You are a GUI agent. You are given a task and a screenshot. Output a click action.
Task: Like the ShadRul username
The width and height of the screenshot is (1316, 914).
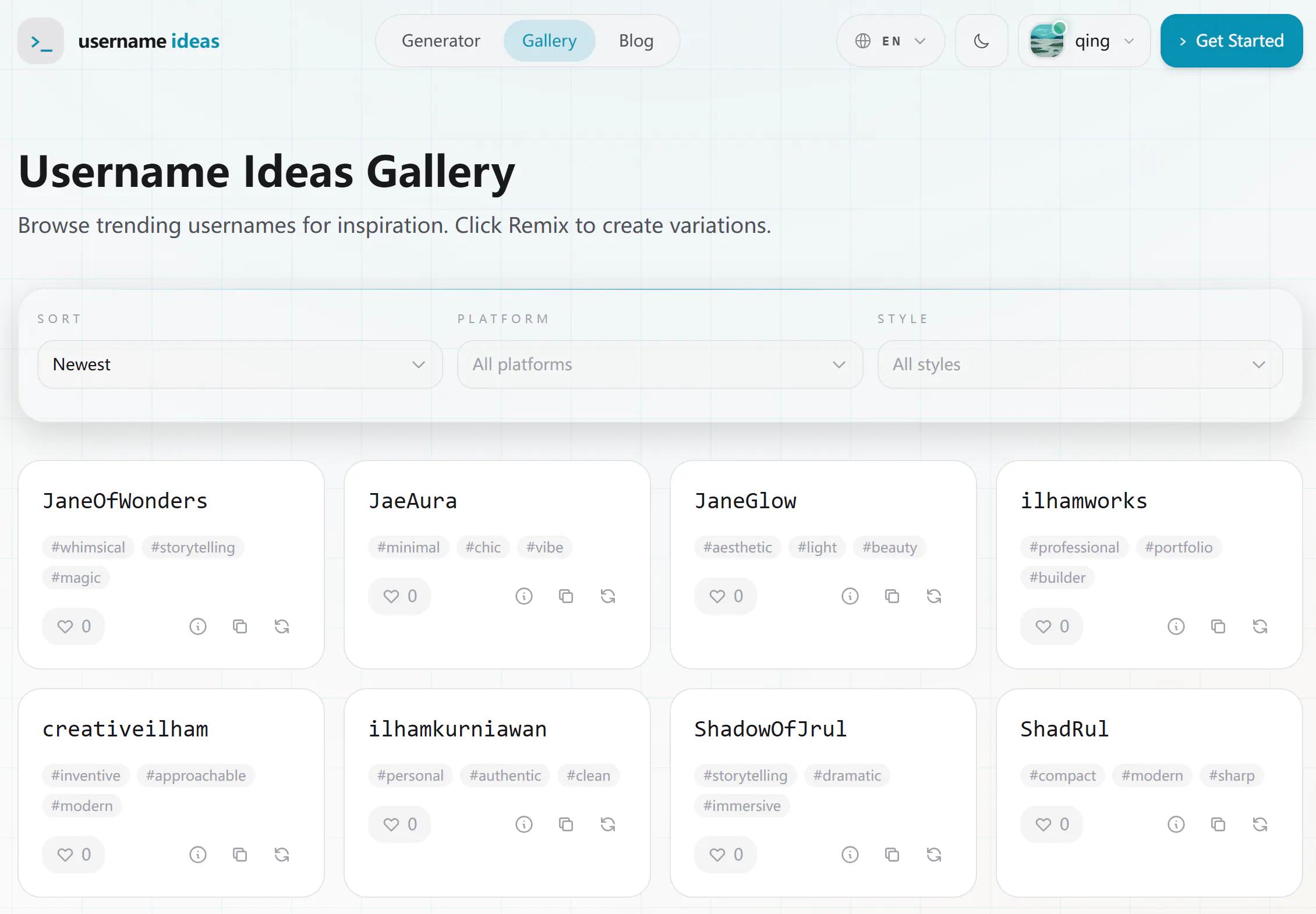click(x=1052, y=824)
